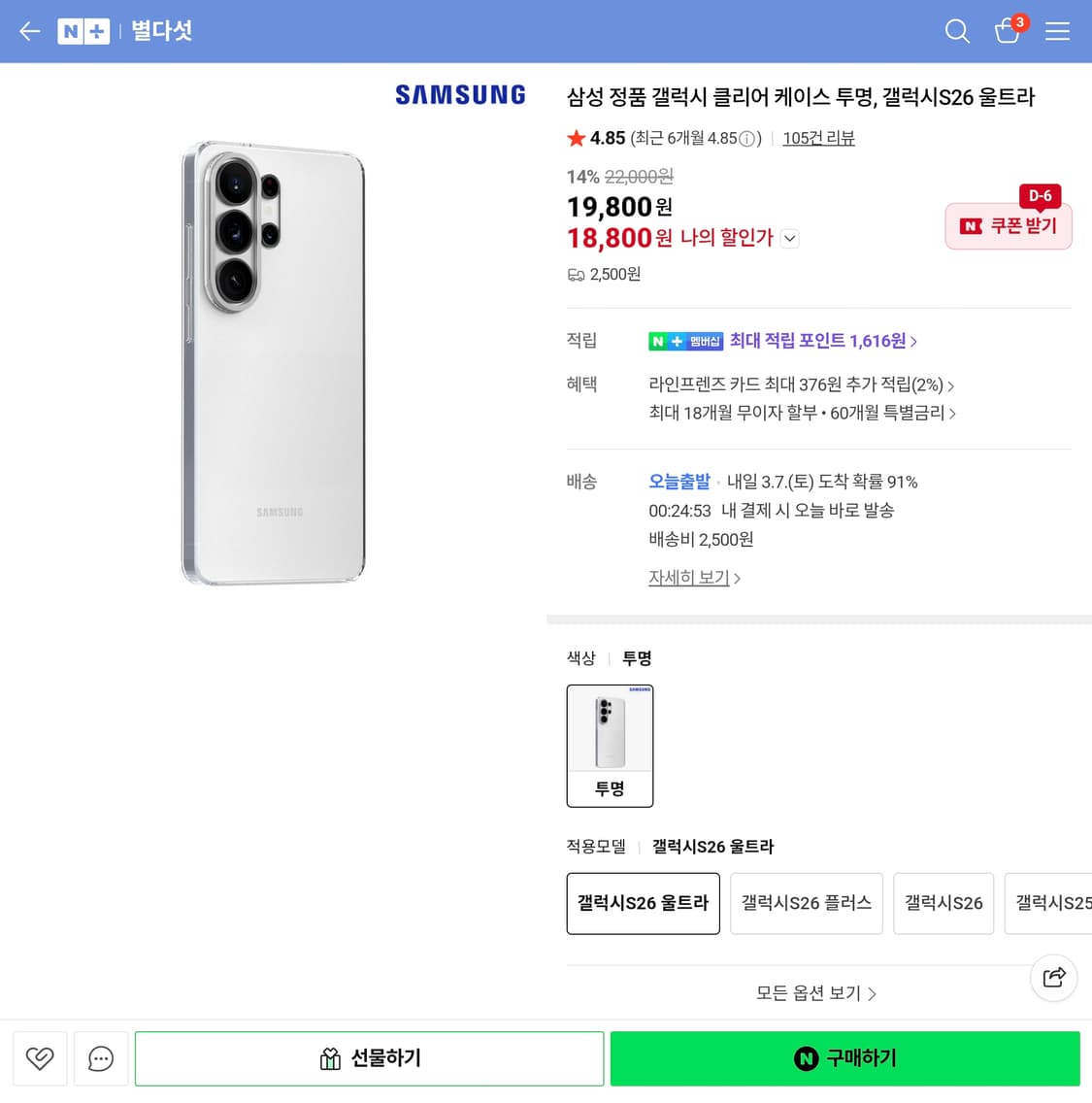Click the info icon next to the rating
1092x1103 pixels.
coord(746,138)
